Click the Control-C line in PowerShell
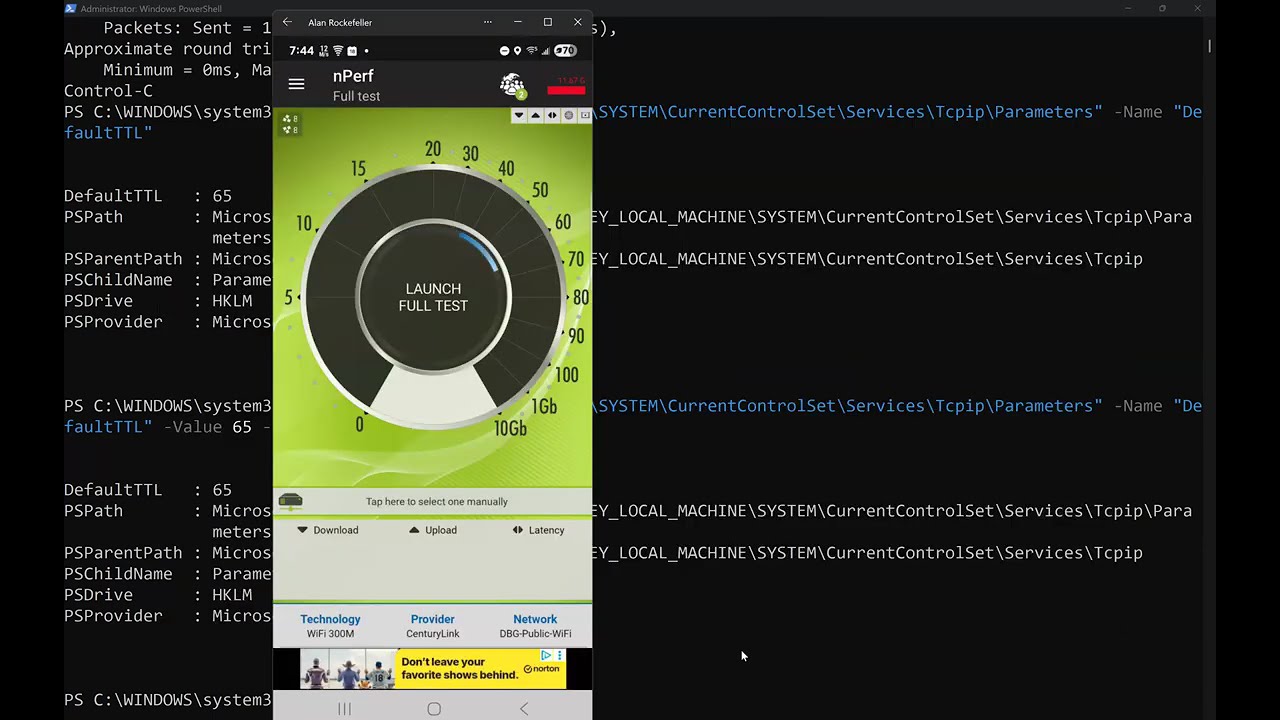The height and width of the screenshot is (720, 1280). 108,90
